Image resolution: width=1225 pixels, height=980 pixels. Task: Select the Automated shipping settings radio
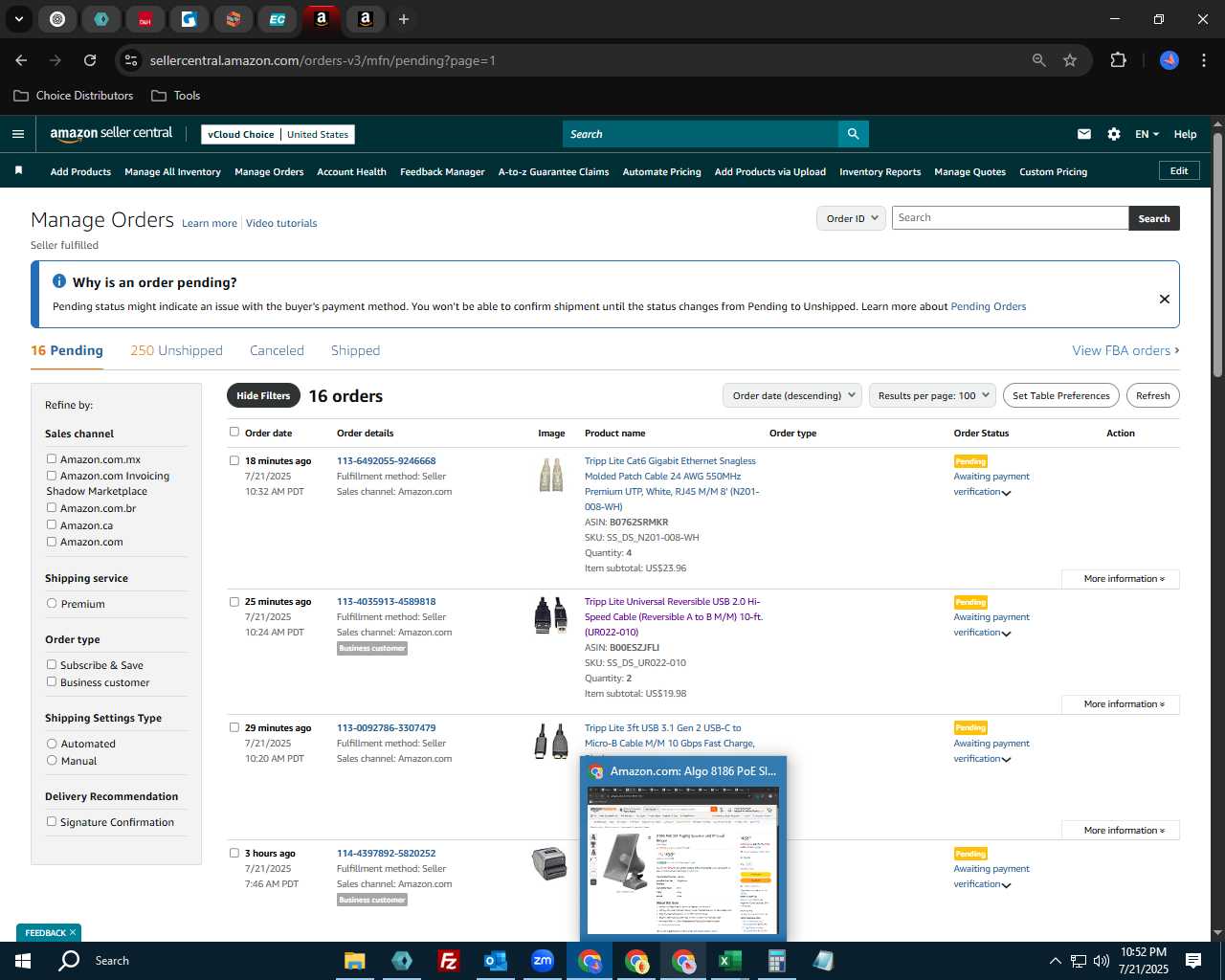click(x=52, y=743)
